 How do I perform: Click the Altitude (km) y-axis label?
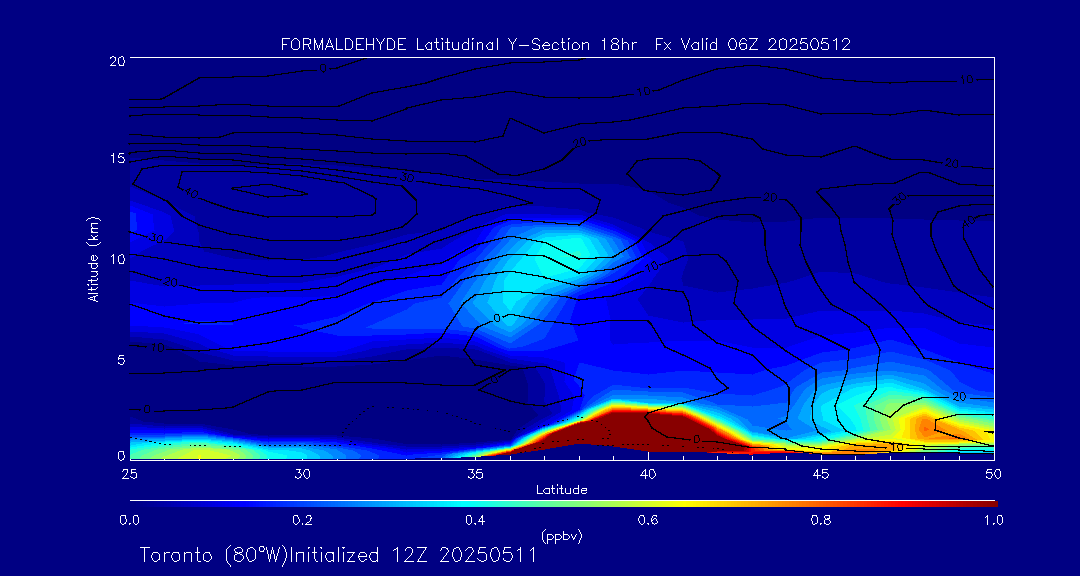[93, 258]
